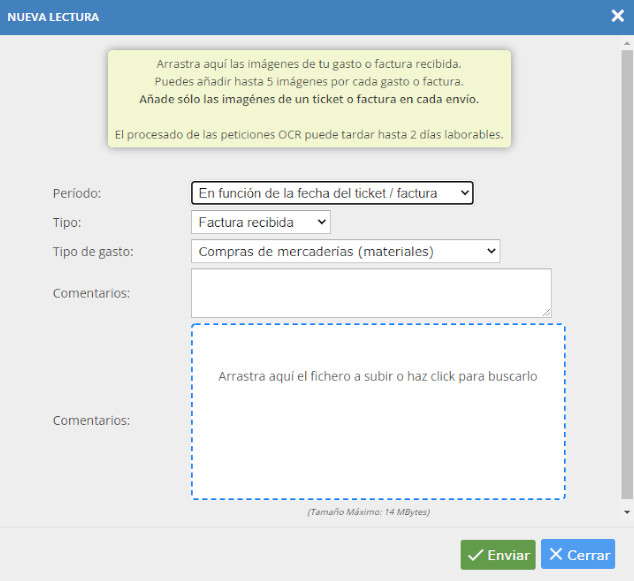Open the Período dropdown
634x581 pixels.
tap(332, 193)
